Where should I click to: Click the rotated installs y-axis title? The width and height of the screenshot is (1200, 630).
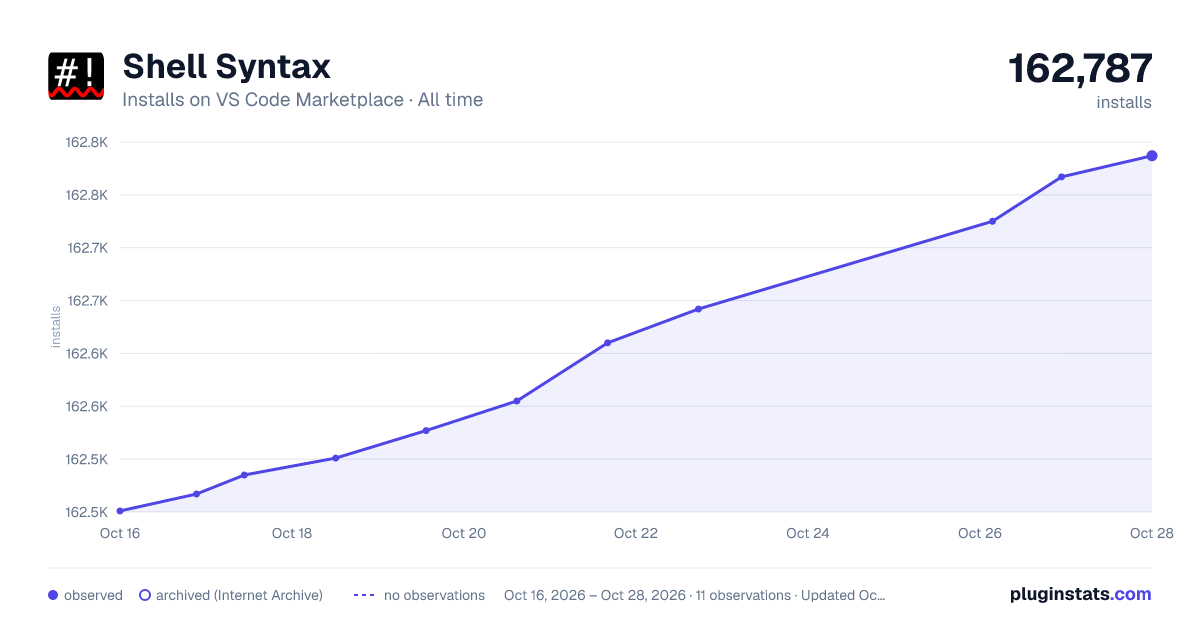coord(56,327)
